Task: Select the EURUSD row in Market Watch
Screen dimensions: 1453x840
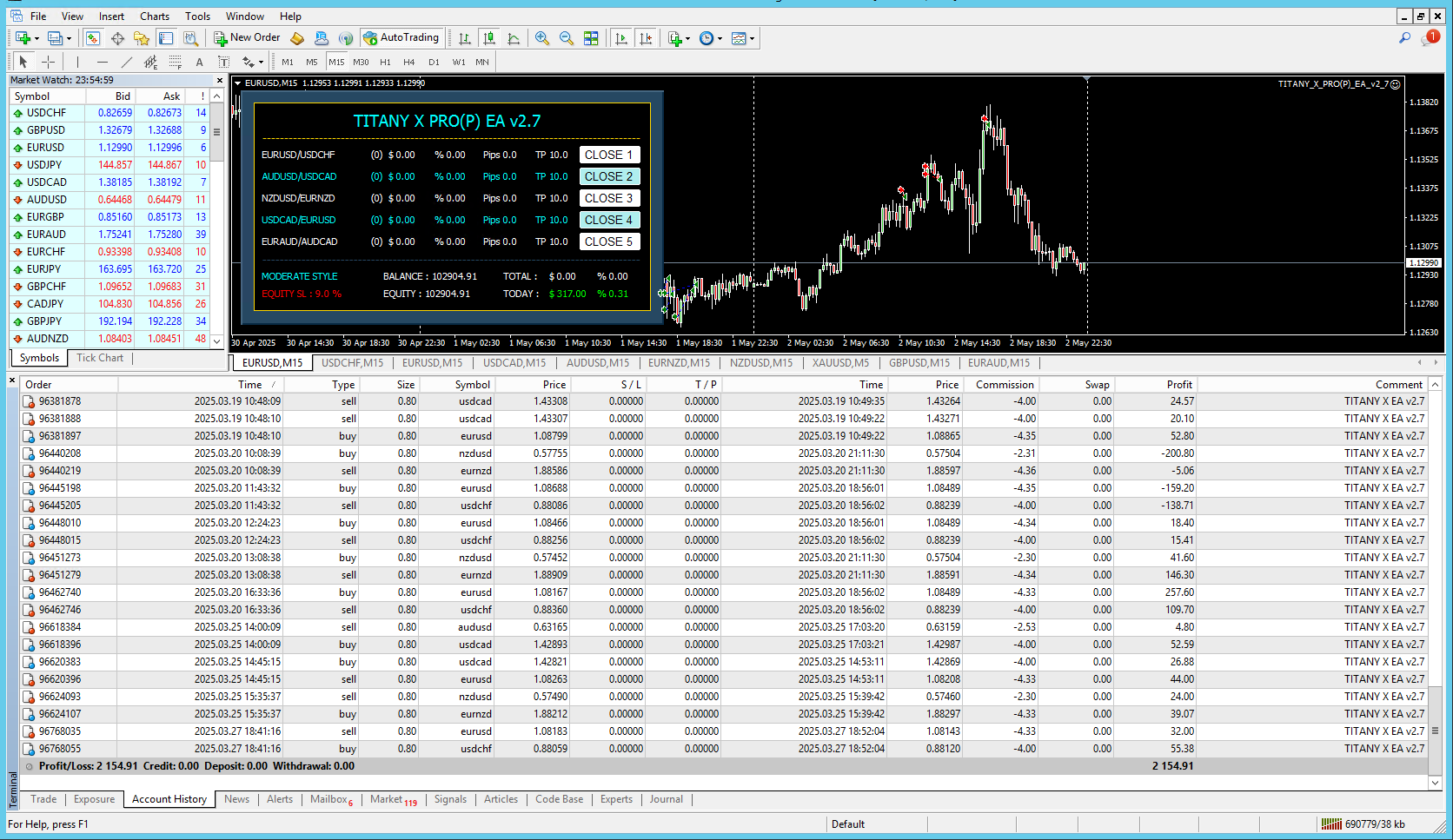Action: [45, 148]
